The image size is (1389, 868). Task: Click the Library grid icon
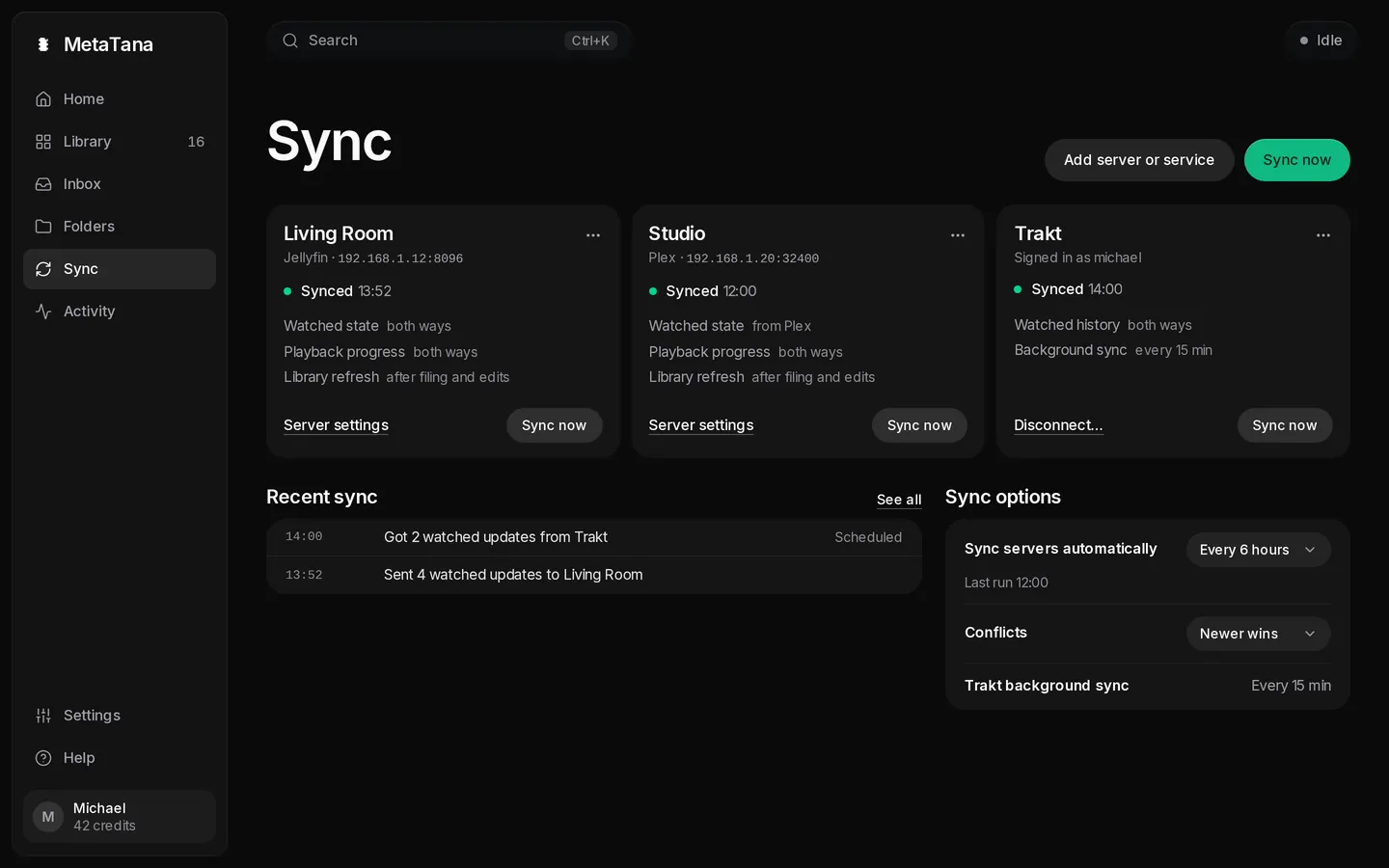click(x=43, y=142)
